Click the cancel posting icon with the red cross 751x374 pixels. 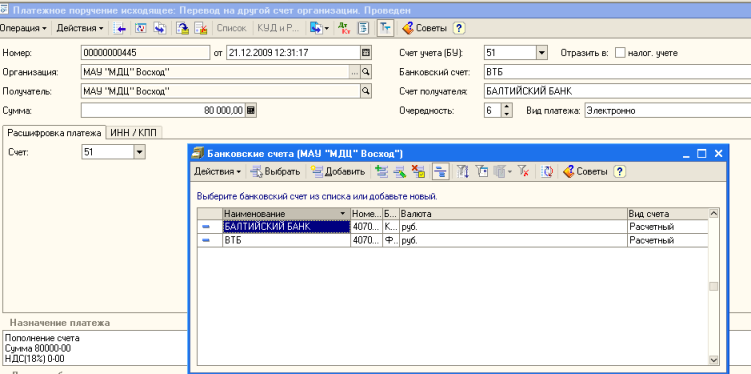[x=200, y=28]
